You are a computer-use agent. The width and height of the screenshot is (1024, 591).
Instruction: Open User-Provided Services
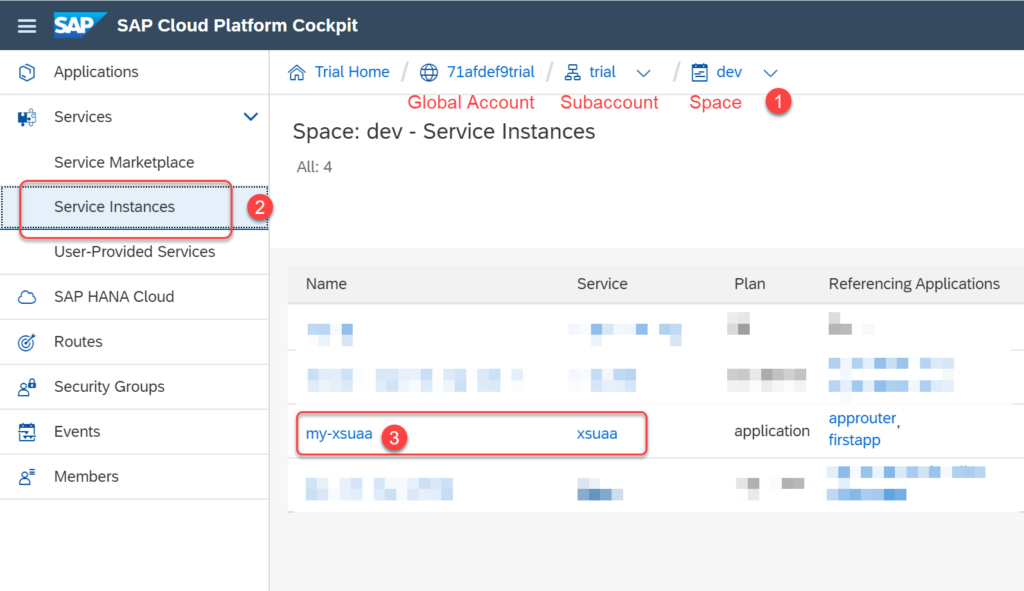[x=135, y=252]
